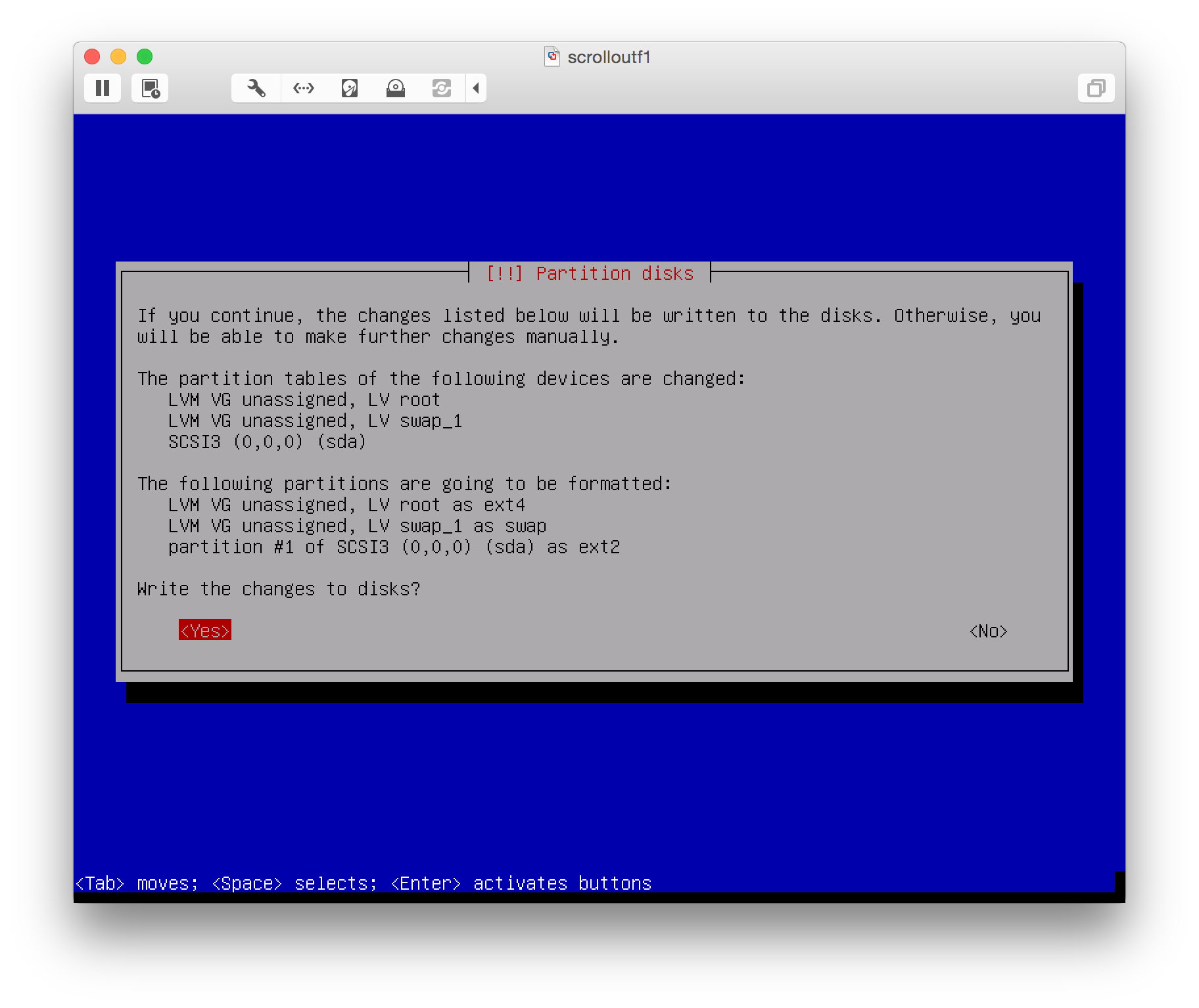This screenshot has width=1199, height=1008.
Task: Click 'LV swap_1 as swap' line
Action: [x=358, y=526]
